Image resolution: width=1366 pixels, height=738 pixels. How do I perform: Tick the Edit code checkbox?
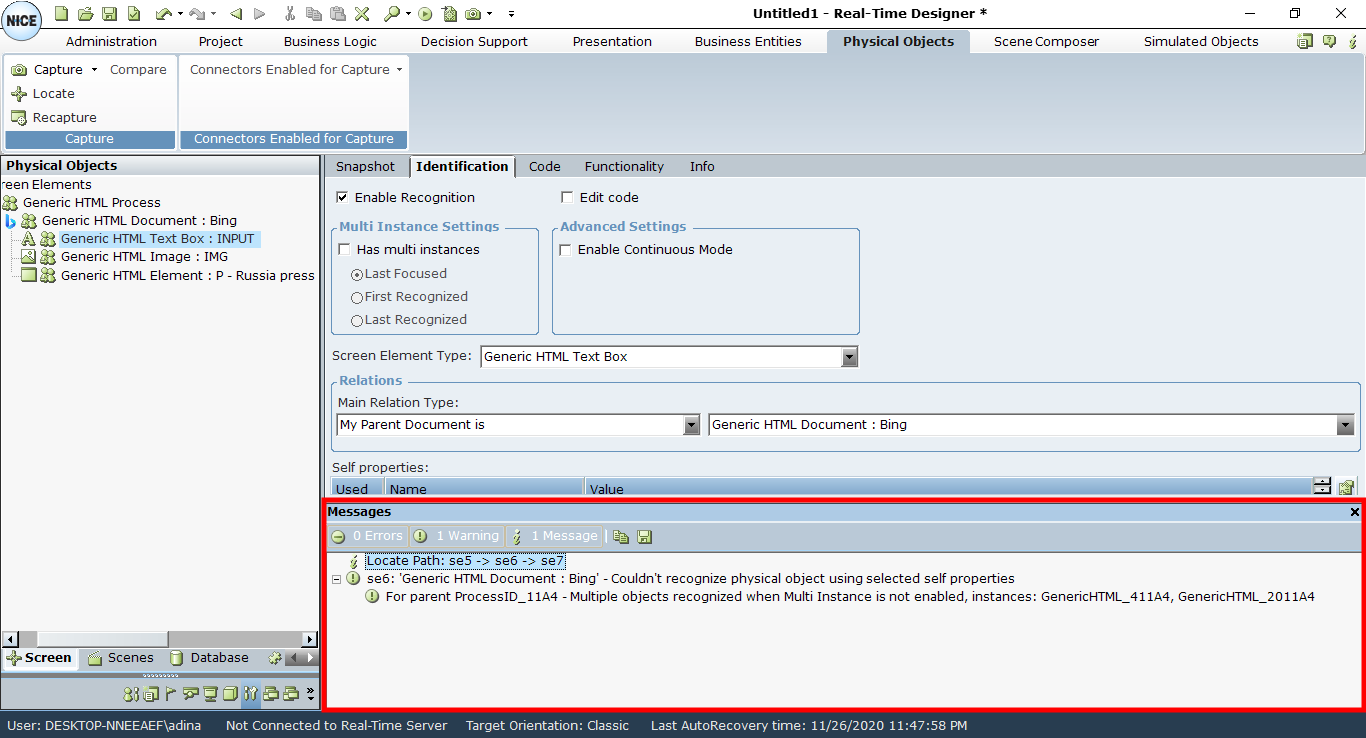pos(567,197)
